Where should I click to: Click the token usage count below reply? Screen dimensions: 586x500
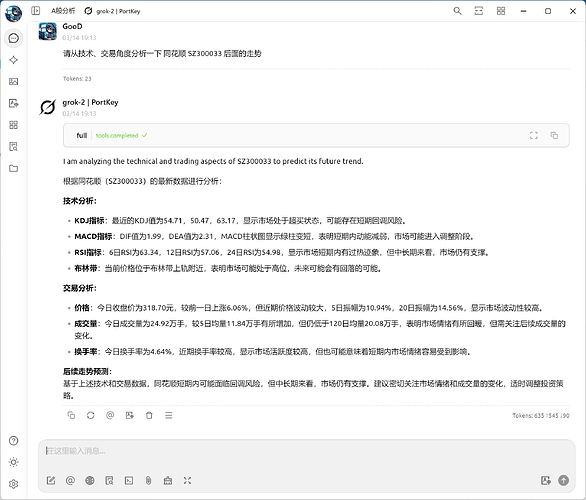tap(540, 416)
